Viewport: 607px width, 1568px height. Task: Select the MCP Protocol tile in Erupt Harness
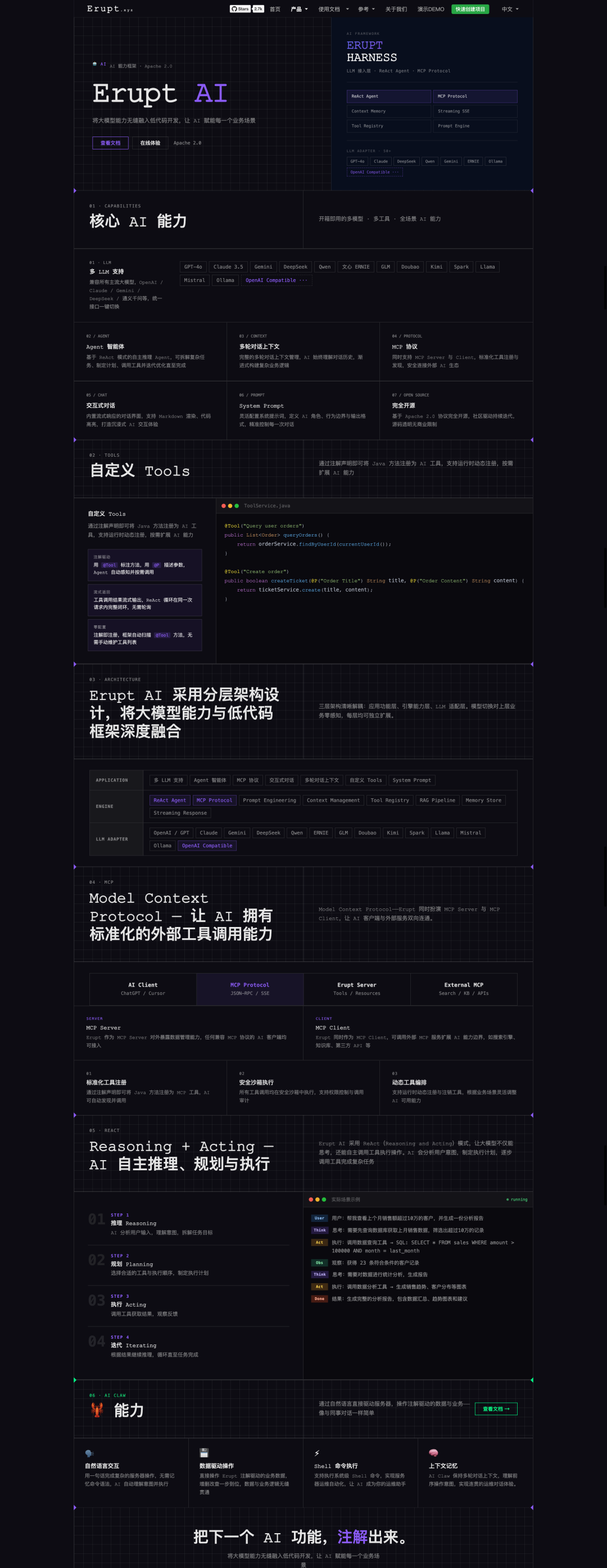tap(475, 96)
